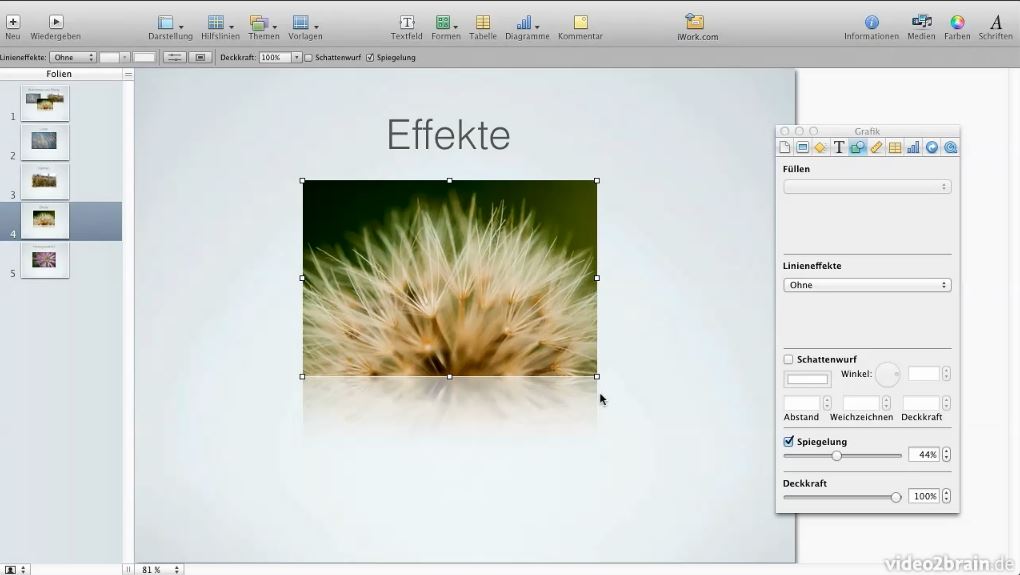Enable Schattenwurf in the format bar
This screenshot has width=1020, height=575.
(308, 57)
